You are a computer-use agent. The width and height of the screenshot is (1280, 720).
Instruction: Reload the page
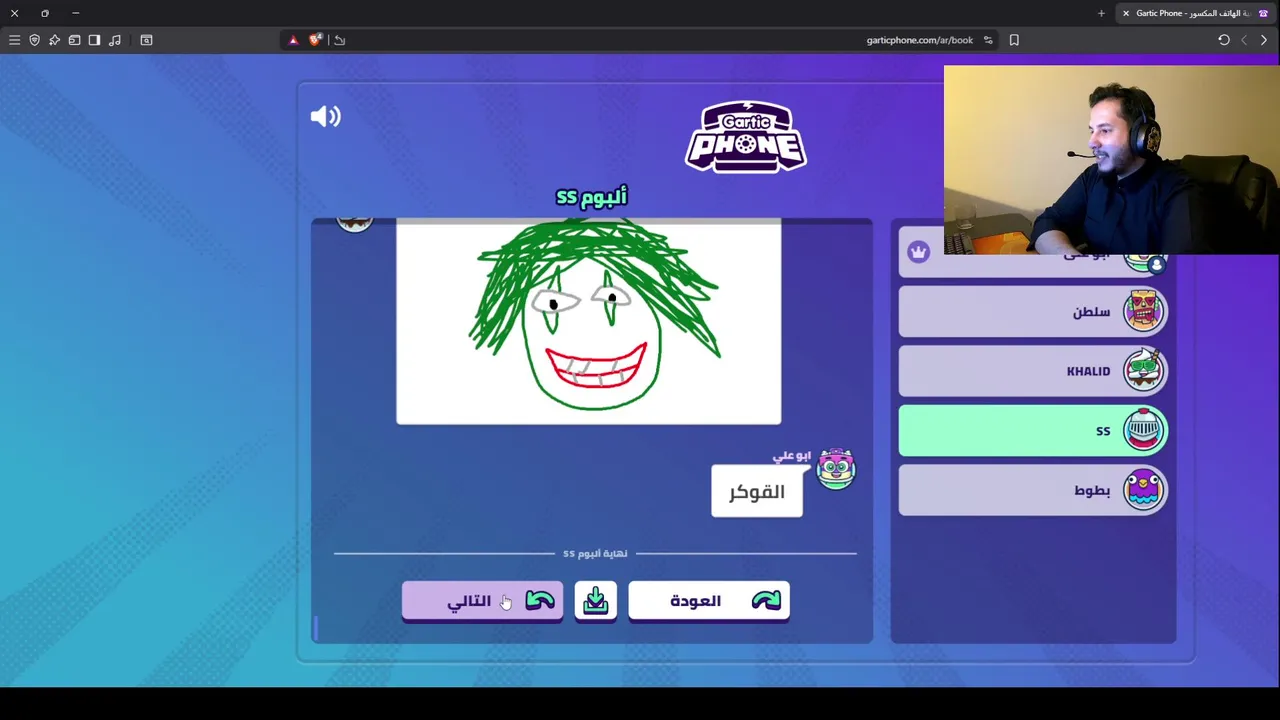point(1224,40)
